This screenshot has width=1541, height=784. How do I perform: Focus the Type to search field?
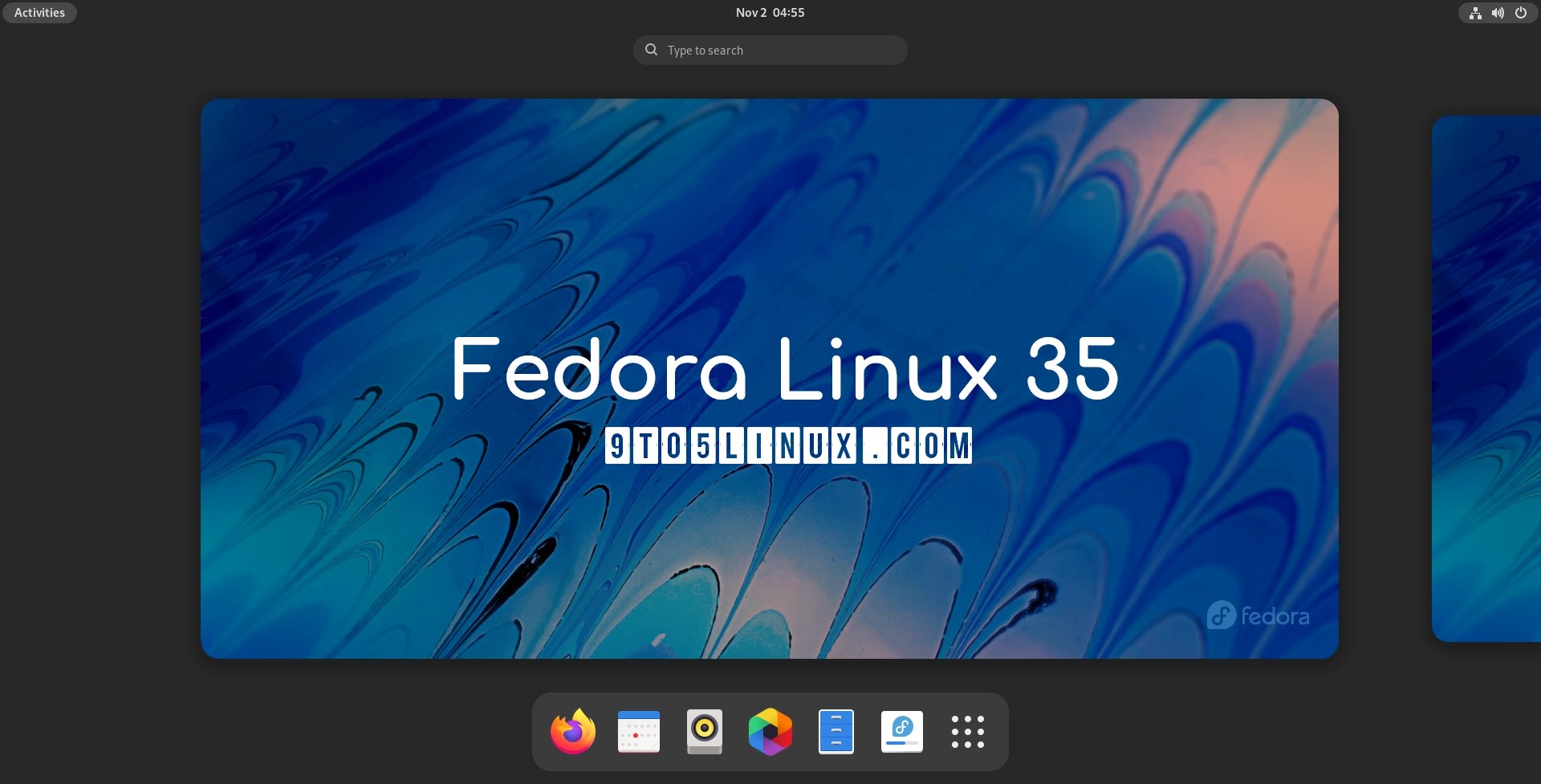[x=770, y=50]
